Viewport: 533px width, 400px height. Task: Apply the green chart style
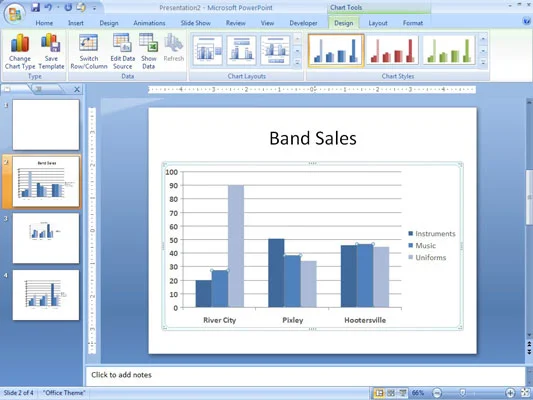[449, 51]
